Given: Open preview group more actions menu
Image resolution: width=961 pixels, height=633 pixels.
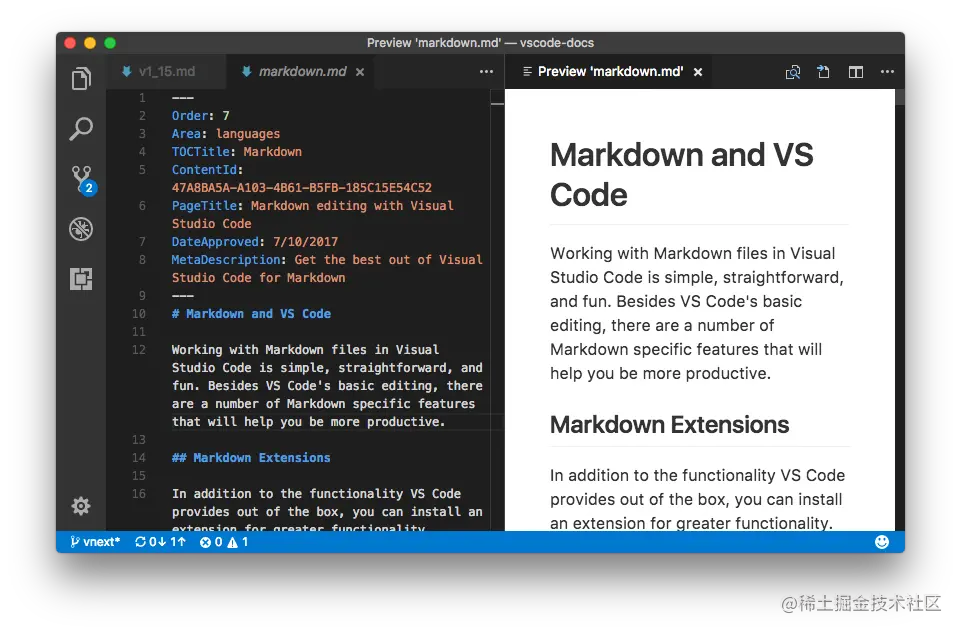Looking at the screenshot, I should (887, 72).
